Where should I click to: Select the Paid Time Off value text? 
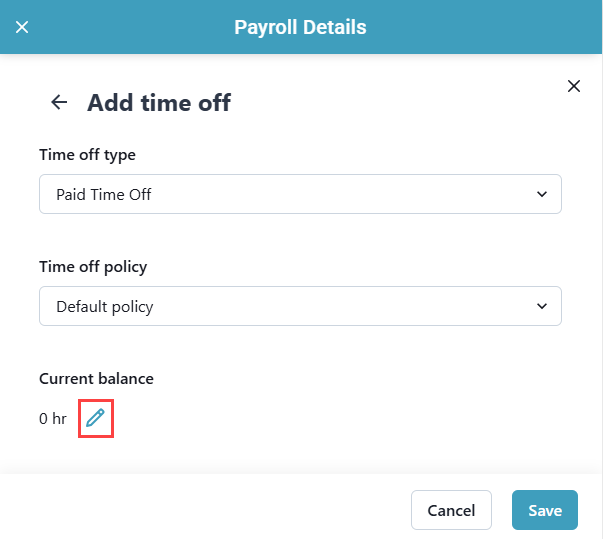pyautogui.click(x=104, y=194)
